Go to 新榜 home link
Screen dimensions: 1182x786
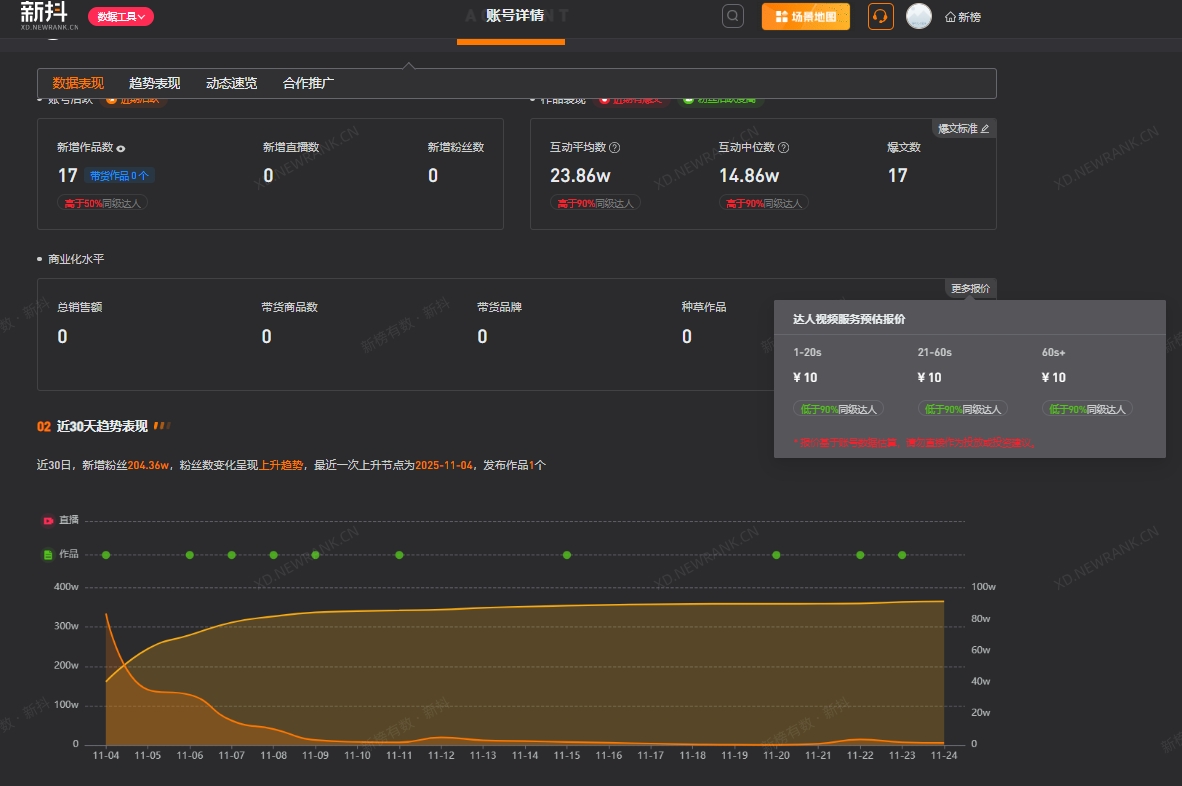963,17
